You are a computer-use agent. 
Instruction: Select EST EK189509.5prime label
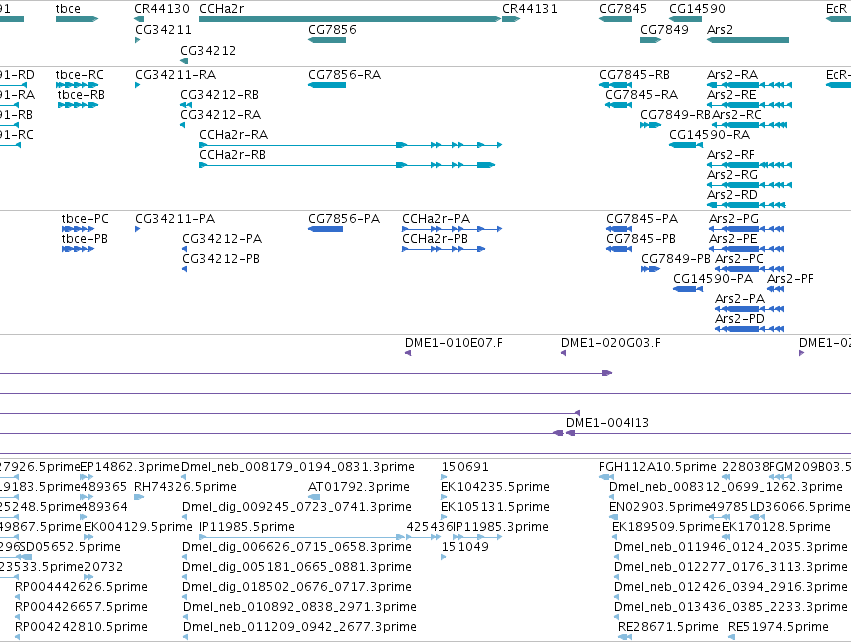coord(666,527)
